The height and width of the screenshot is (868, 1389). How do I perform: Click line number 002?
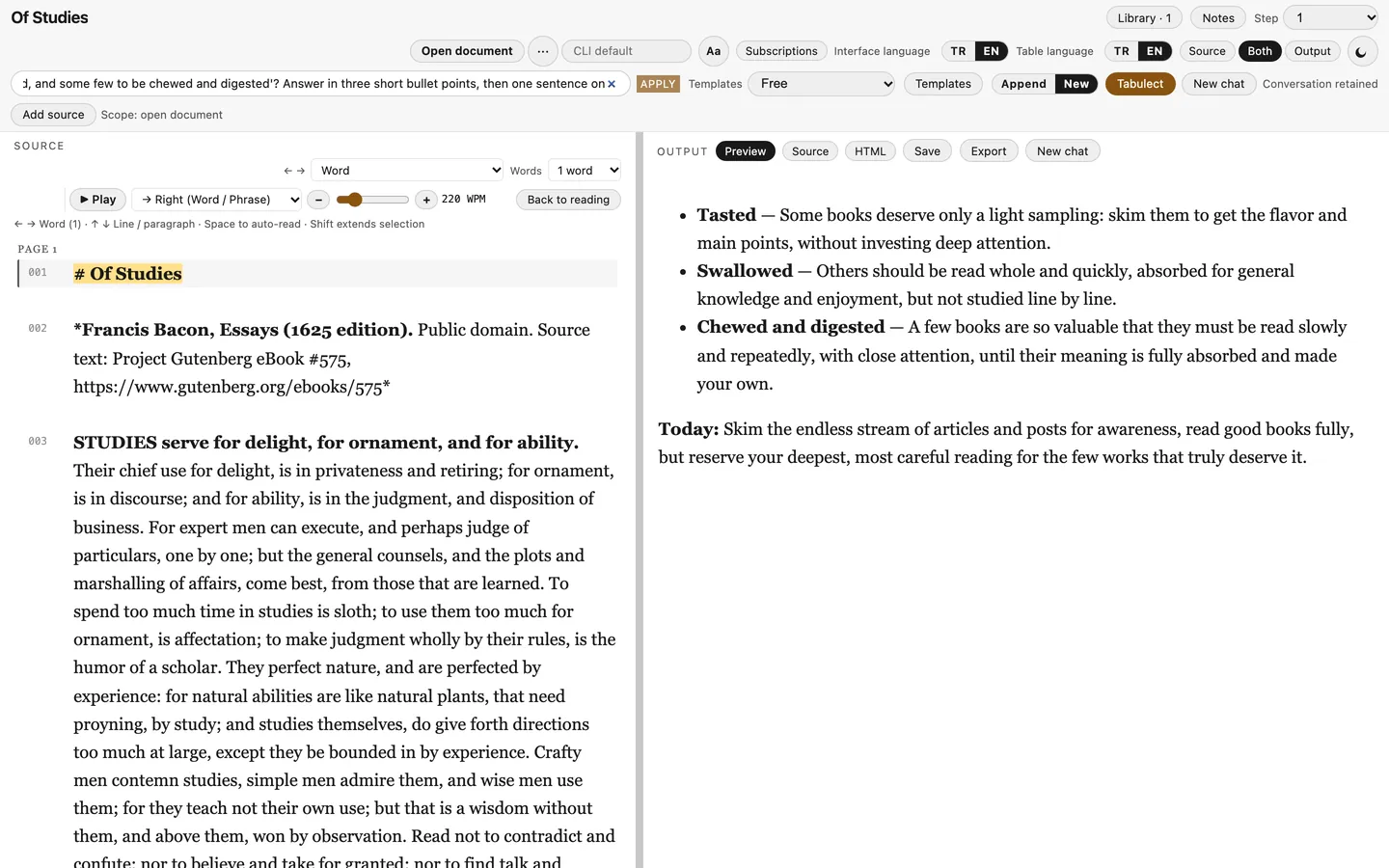pyautogui.click(x=38, y=329)
